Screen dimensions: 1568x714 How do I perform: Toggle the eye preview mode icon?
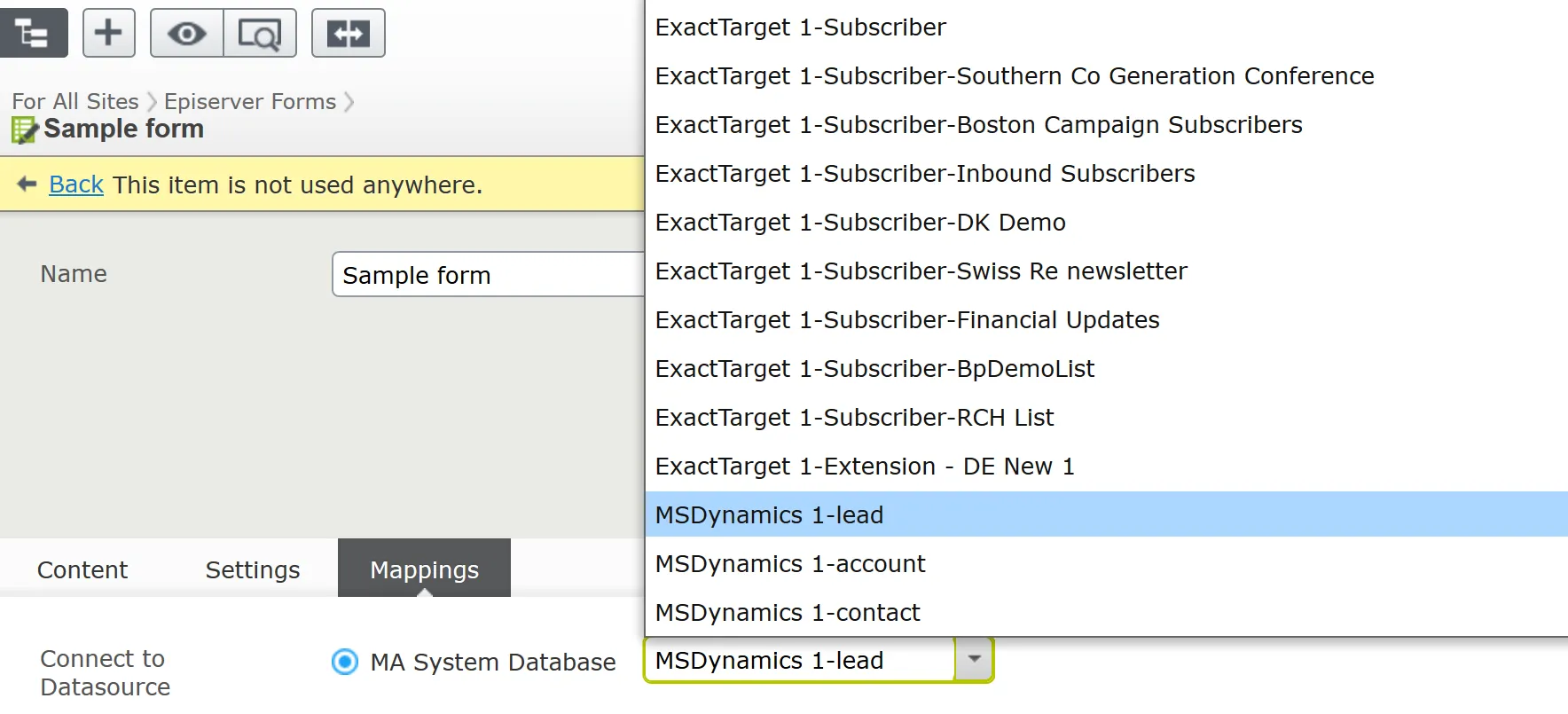187,33
